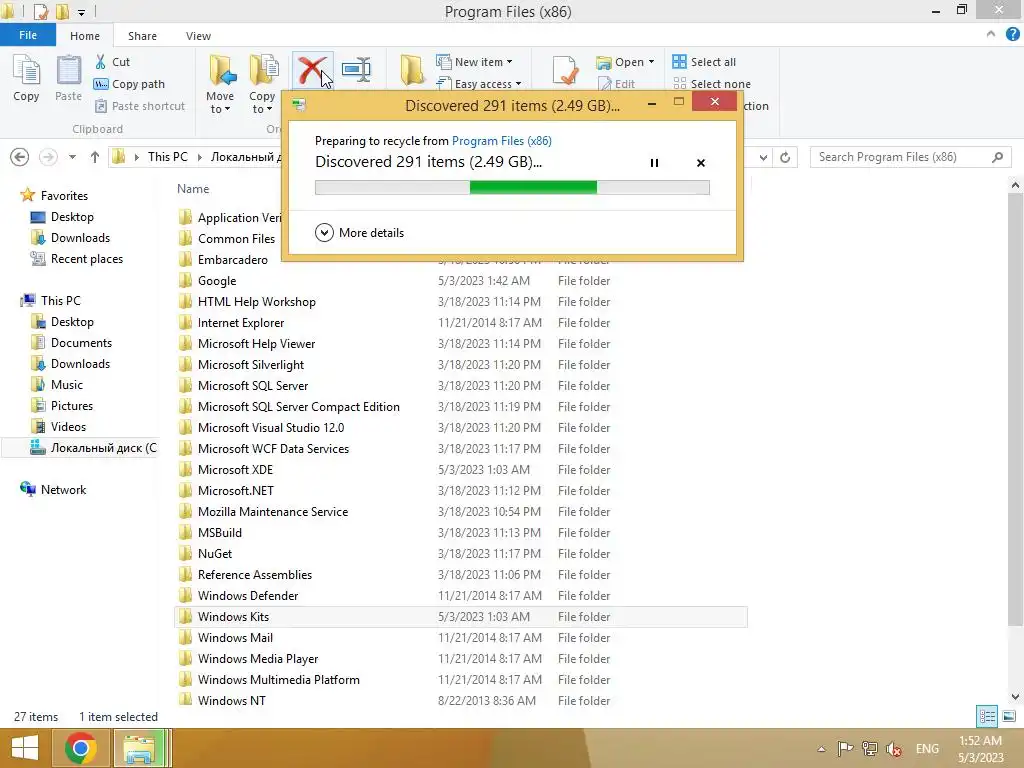Collapse the ribbon with the chevron
Image resolution: width=1024 pixels, height=768 pixels.
pyautogui.click(x=991, y=34)
